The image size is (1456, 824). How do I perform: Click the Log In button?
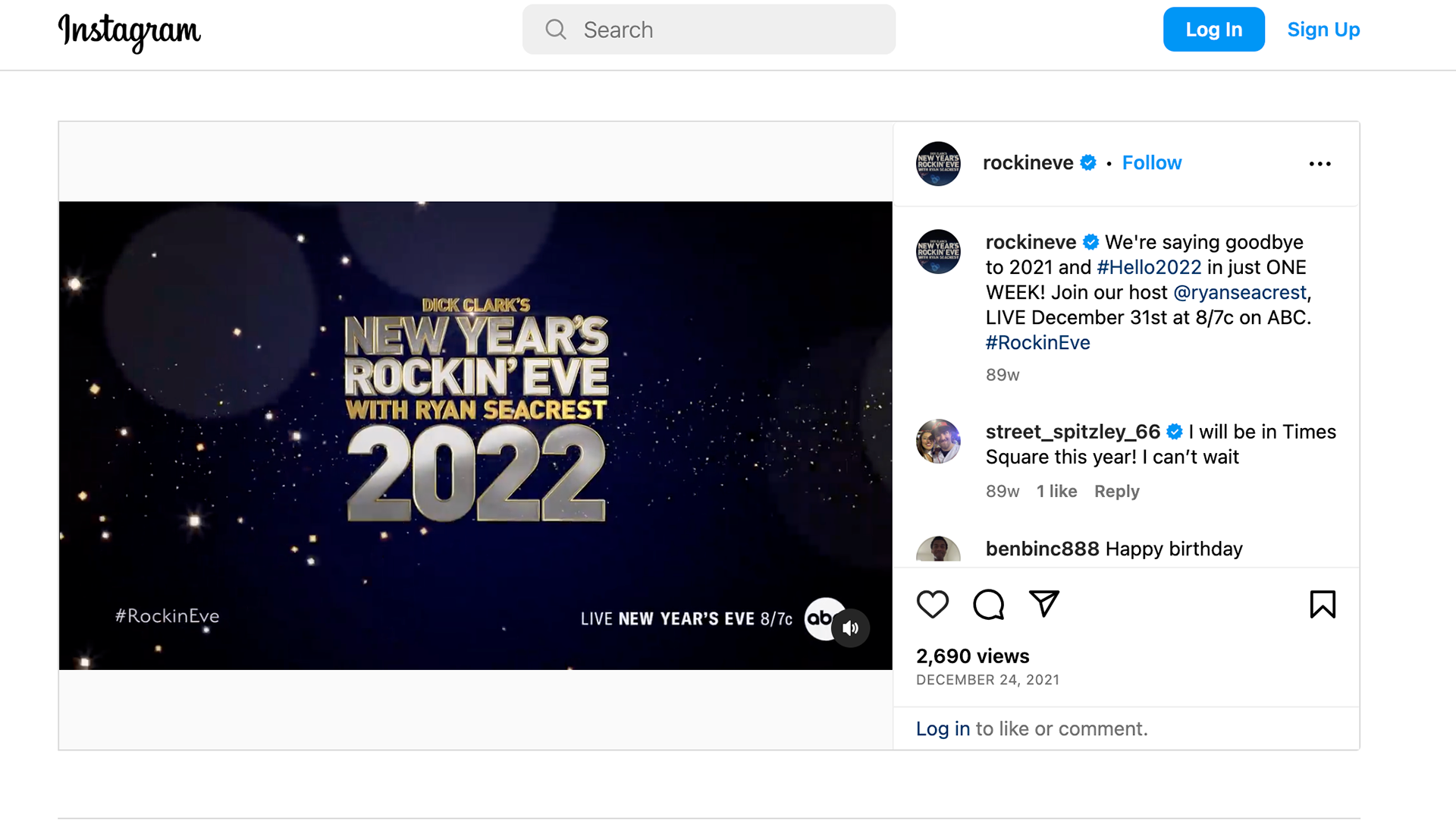[1213, 30]
